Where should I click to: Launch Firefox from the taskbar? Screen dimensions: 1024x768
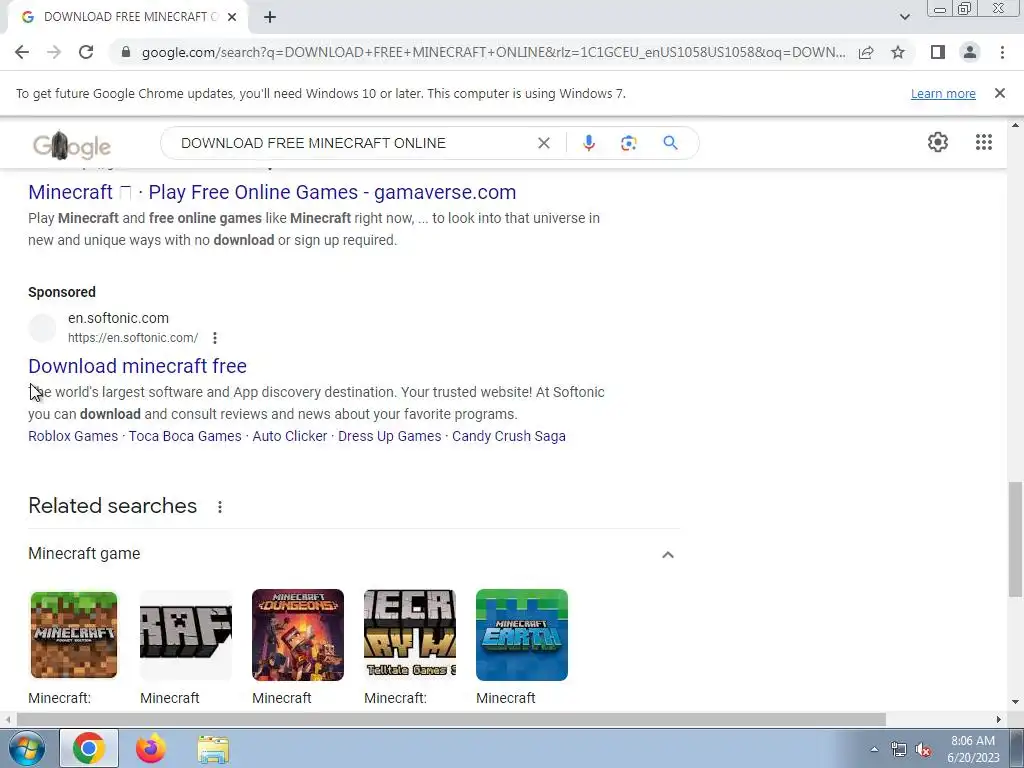click(150, 748)
